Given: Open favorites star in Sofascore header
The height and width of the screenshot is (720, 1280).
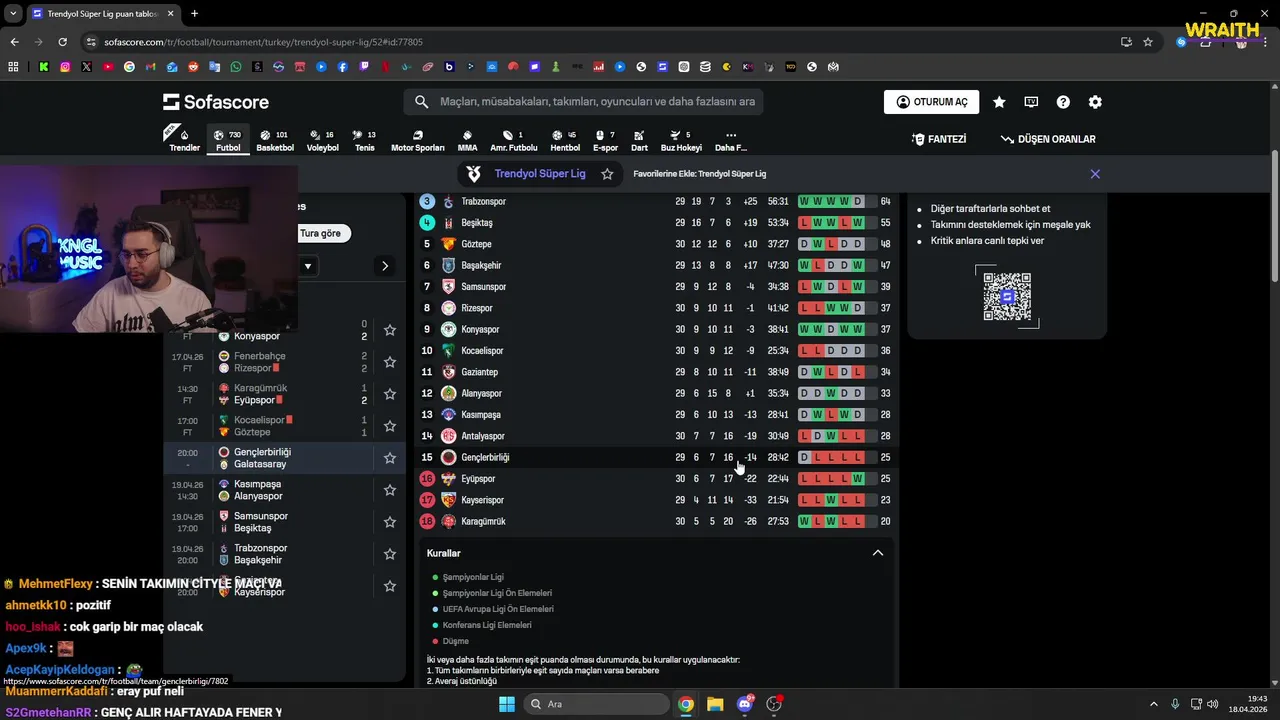Looking at the screenshot, I should [999, 102].
